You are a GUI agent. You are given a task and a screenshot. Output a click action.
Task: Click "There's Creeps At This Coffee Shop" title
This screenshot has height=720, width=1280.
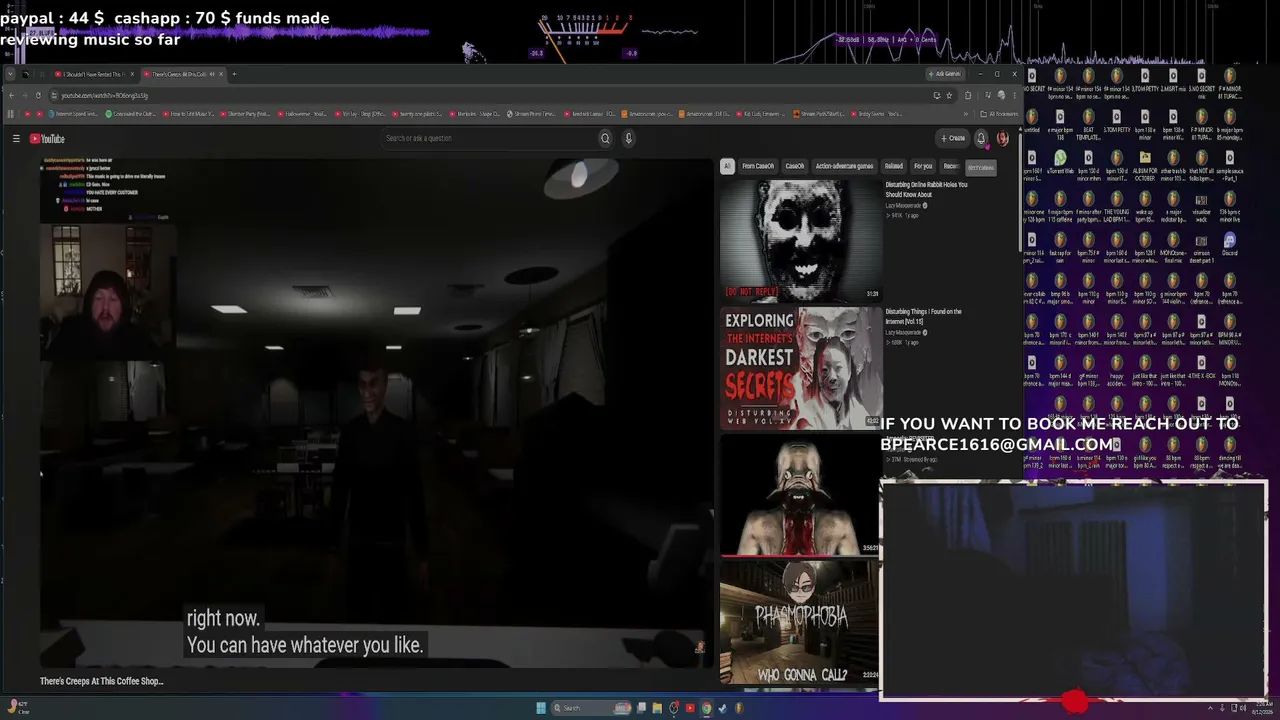(x=101, y=681)
